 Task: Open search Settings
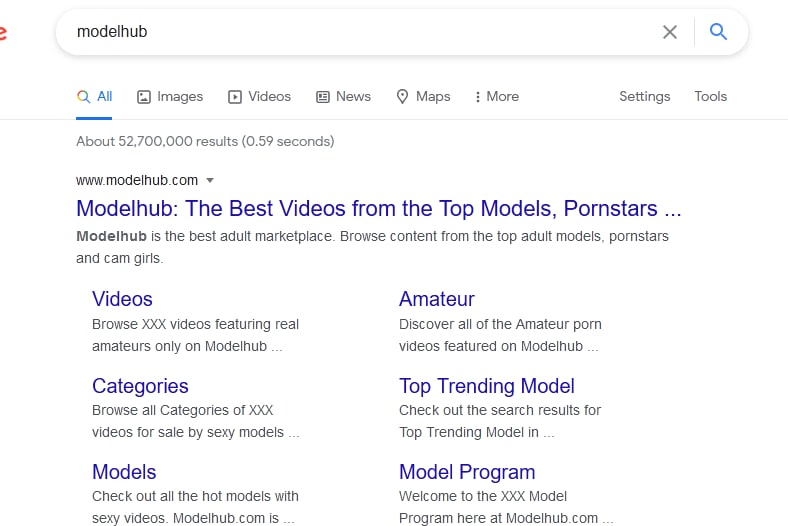tap(644, 96)
